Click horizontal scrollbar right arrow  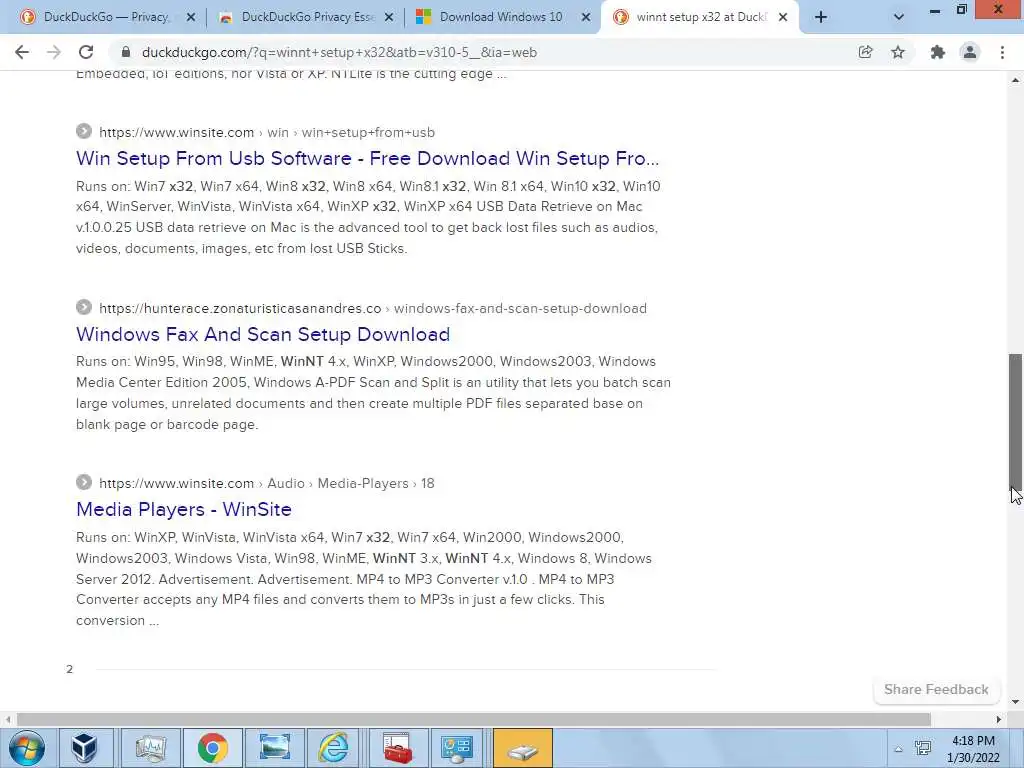click(x=999, y=719)
